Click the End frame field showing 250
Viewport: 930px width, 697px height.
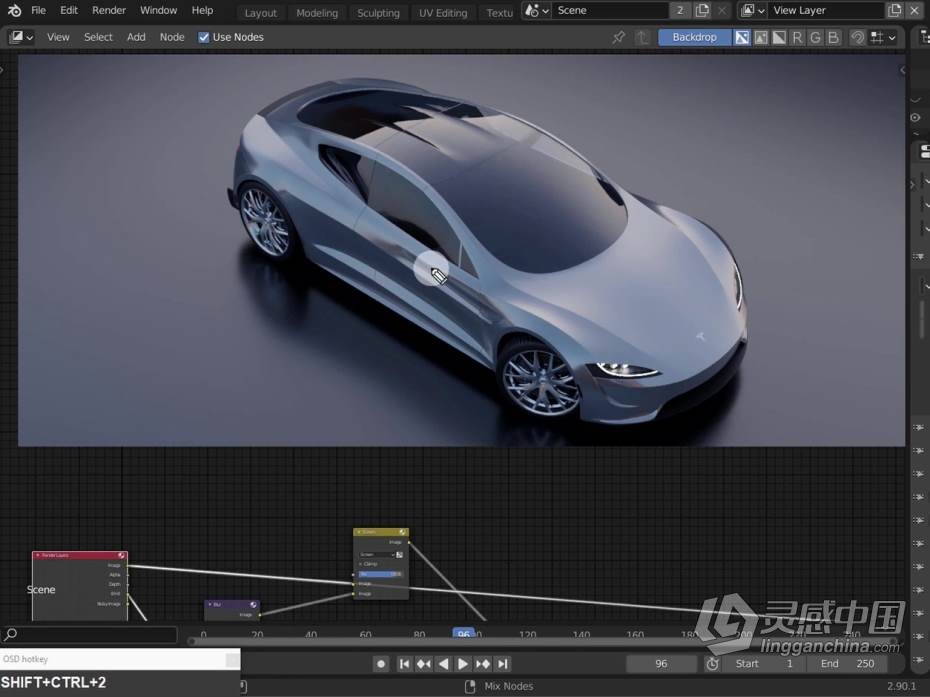(x=847, y=664)
